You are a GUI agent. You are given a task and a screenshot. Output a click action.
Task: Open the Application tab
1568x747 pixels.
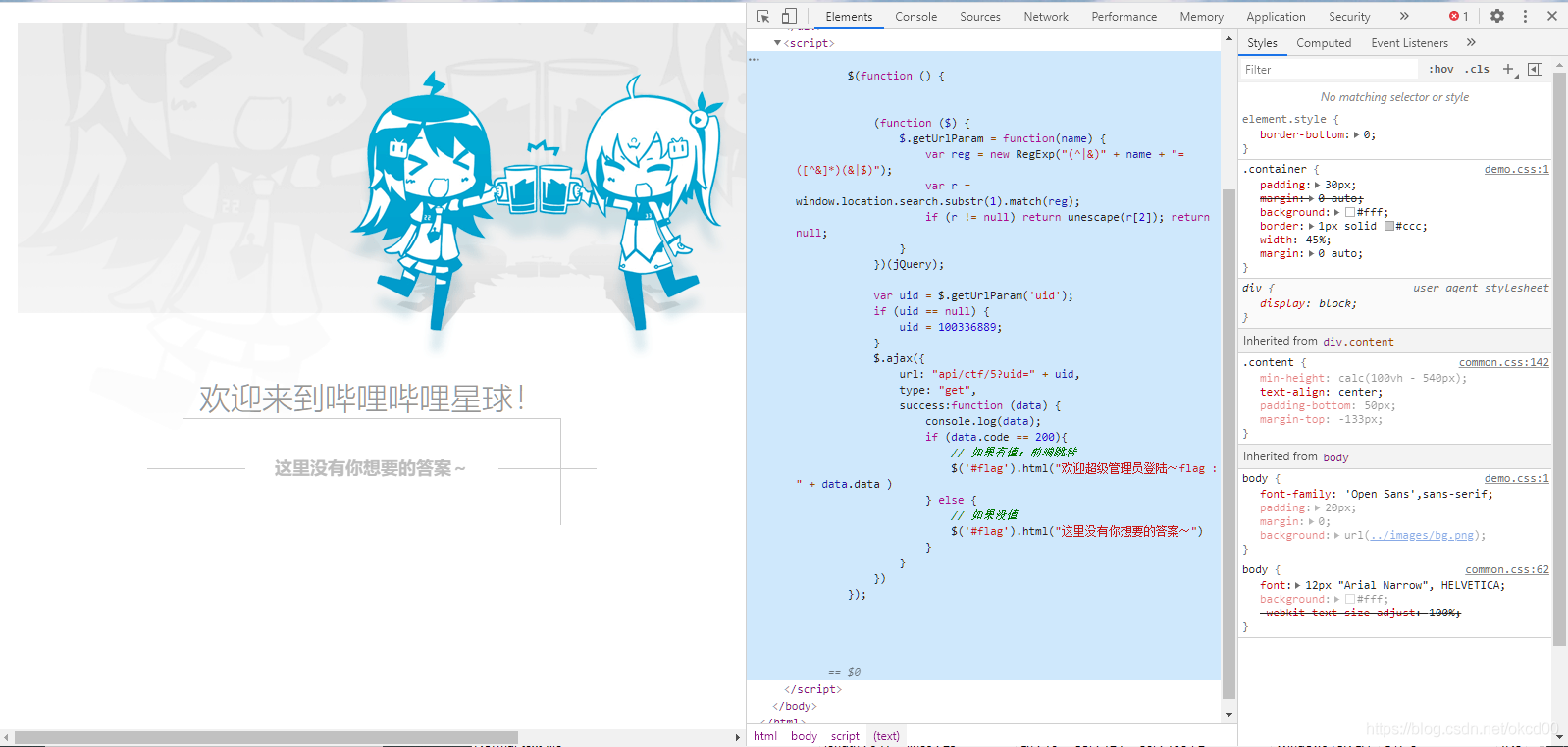pyautogui.click(x=1276, y=16)
